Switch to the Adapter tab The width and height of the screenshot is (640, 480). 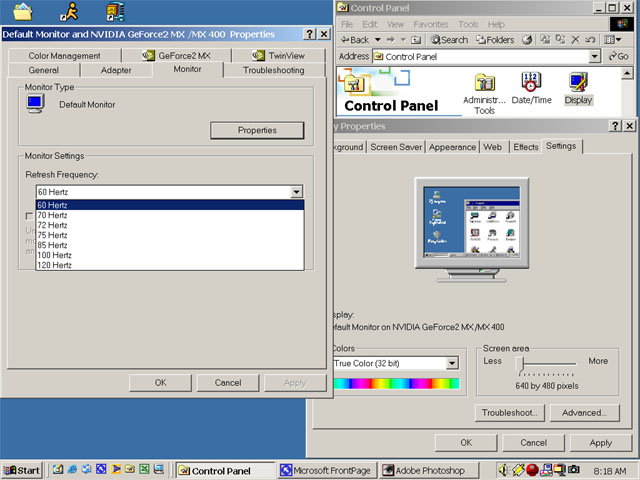tap(116, 70)
